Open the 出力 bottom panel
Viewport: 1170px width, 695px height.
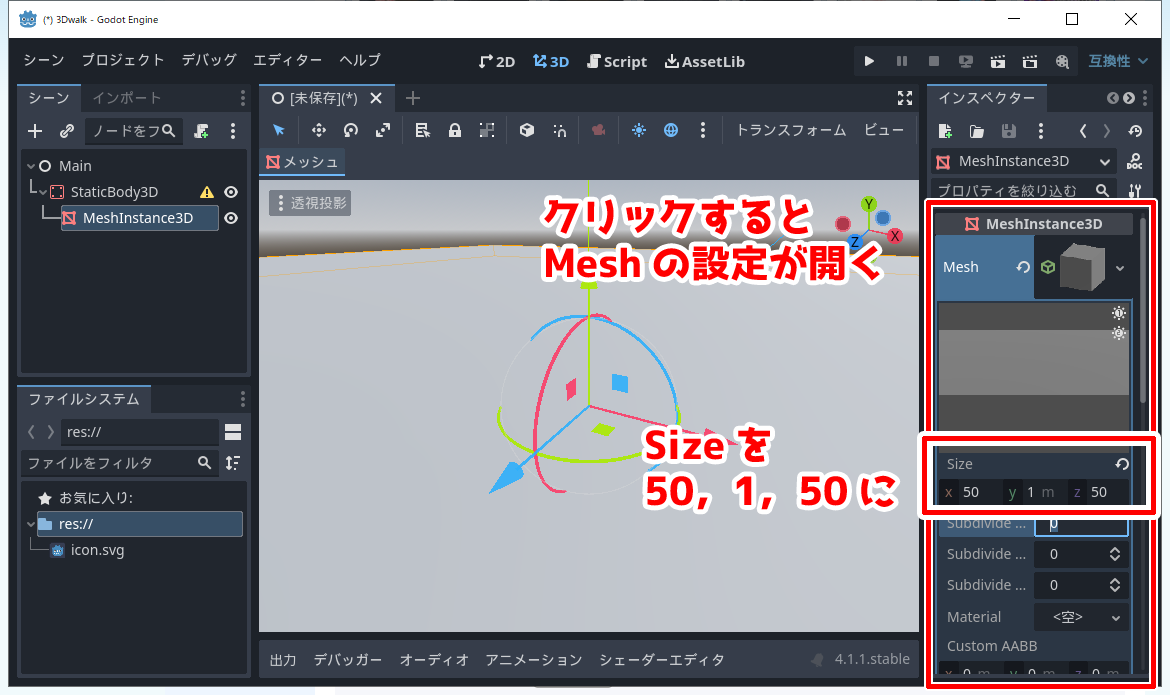tap(283, 660)
